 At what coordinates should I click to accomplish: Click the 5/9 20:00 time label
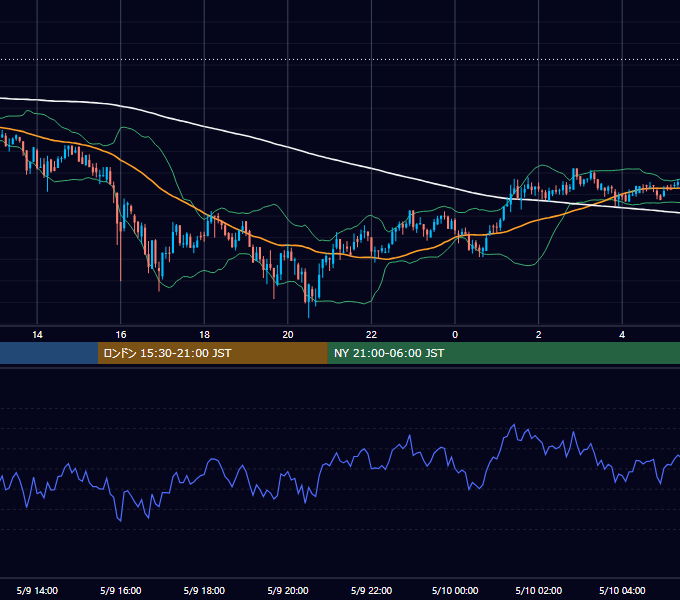coord(288,590)
